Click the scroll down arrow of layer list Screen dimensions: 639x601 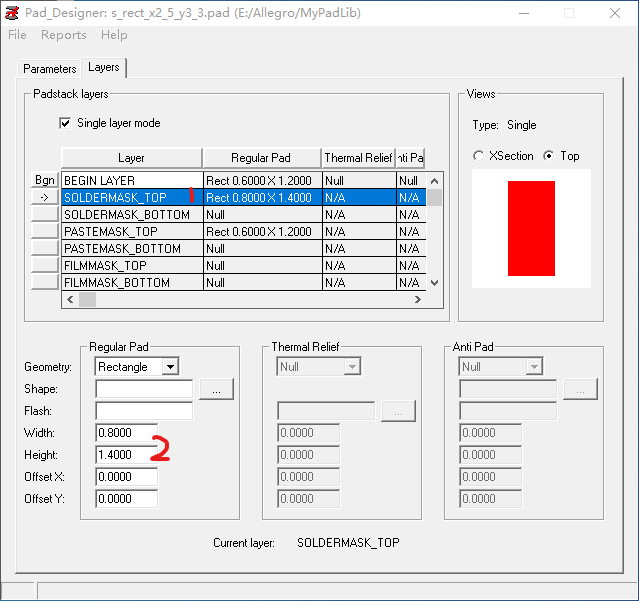(x=434, y=282)
